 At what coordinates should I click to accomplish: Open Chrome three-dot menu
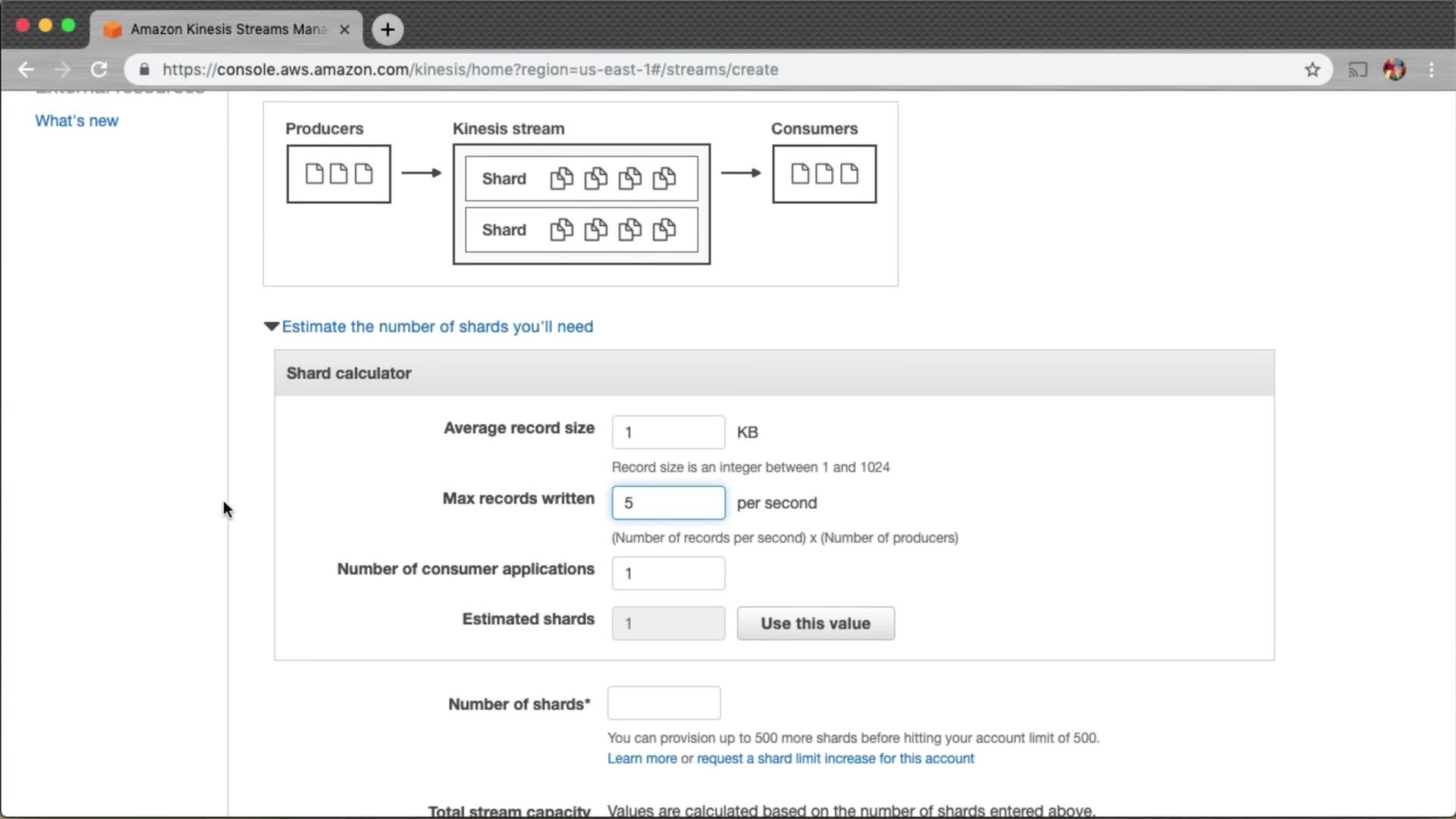pyautogui.click(x=1432, y=70)
